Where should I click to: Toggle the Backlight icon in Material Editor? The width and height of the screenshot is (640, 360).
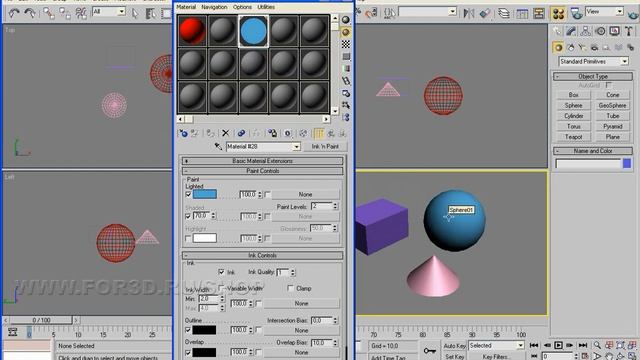(x=346, y=32)
